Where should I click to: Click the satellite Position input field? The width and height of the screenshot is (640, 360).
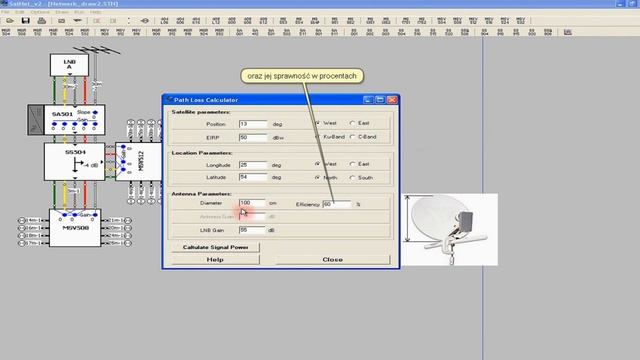pos(253,124)
